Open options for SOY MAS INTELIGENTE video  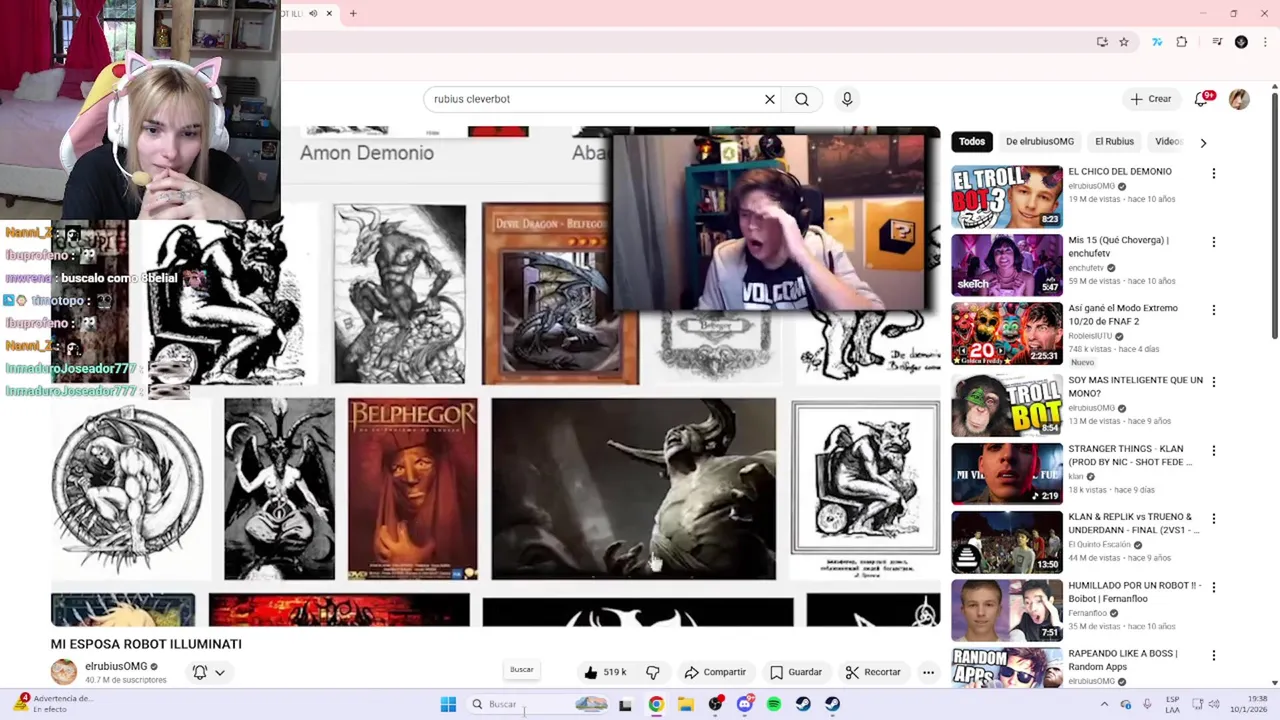click(x=1214, y=382)
